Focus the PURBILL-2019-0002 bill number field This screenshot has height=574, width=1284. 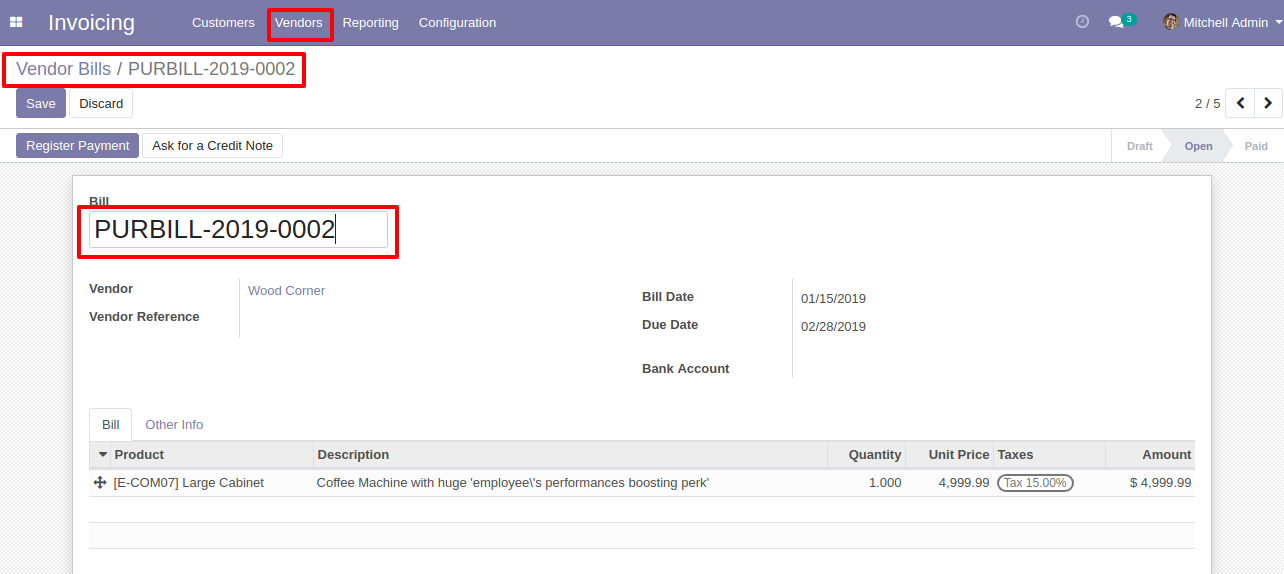(238, 230)
